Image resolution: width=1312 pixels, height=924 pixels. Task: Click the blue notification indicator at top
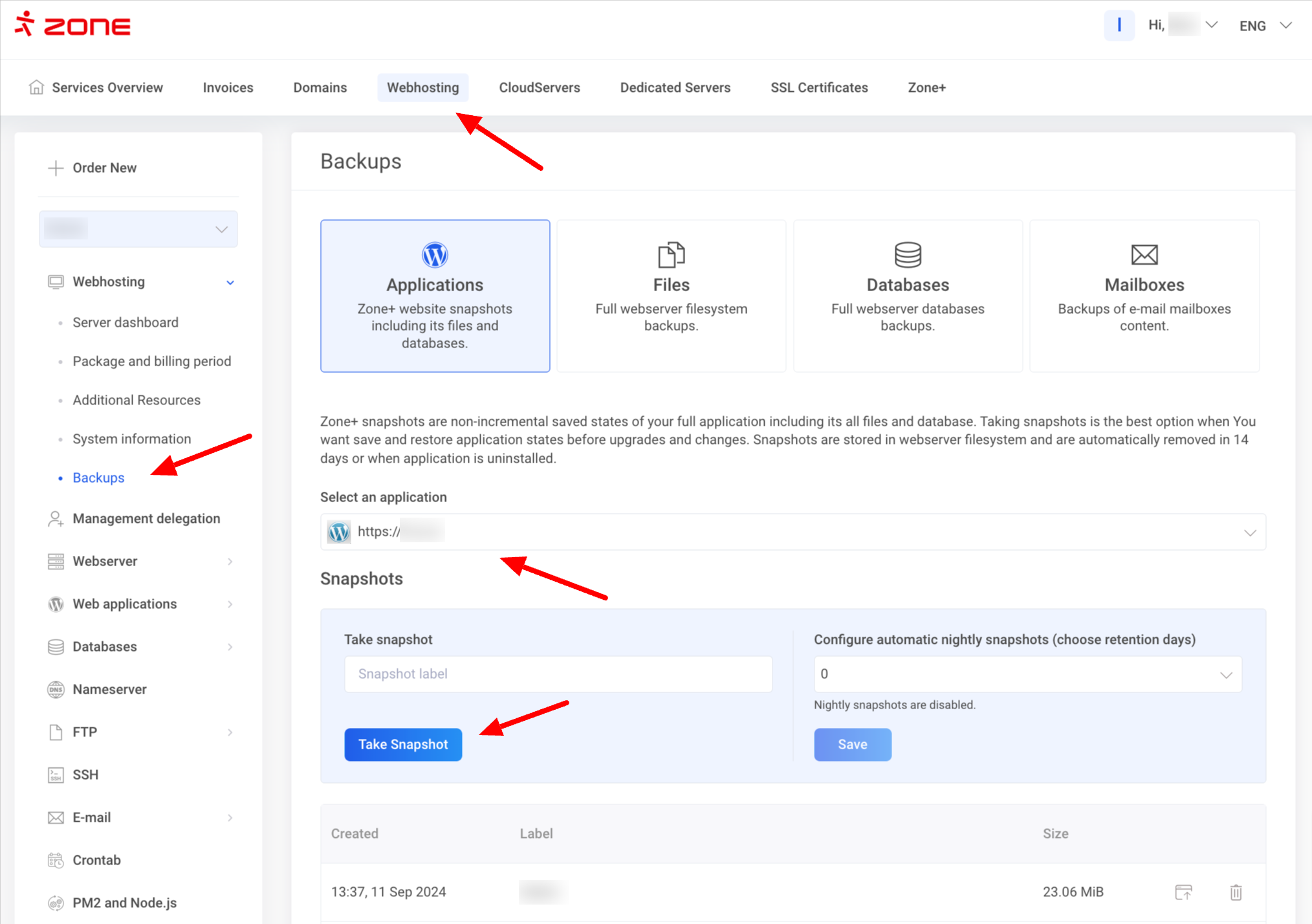tap(1119, 25)
